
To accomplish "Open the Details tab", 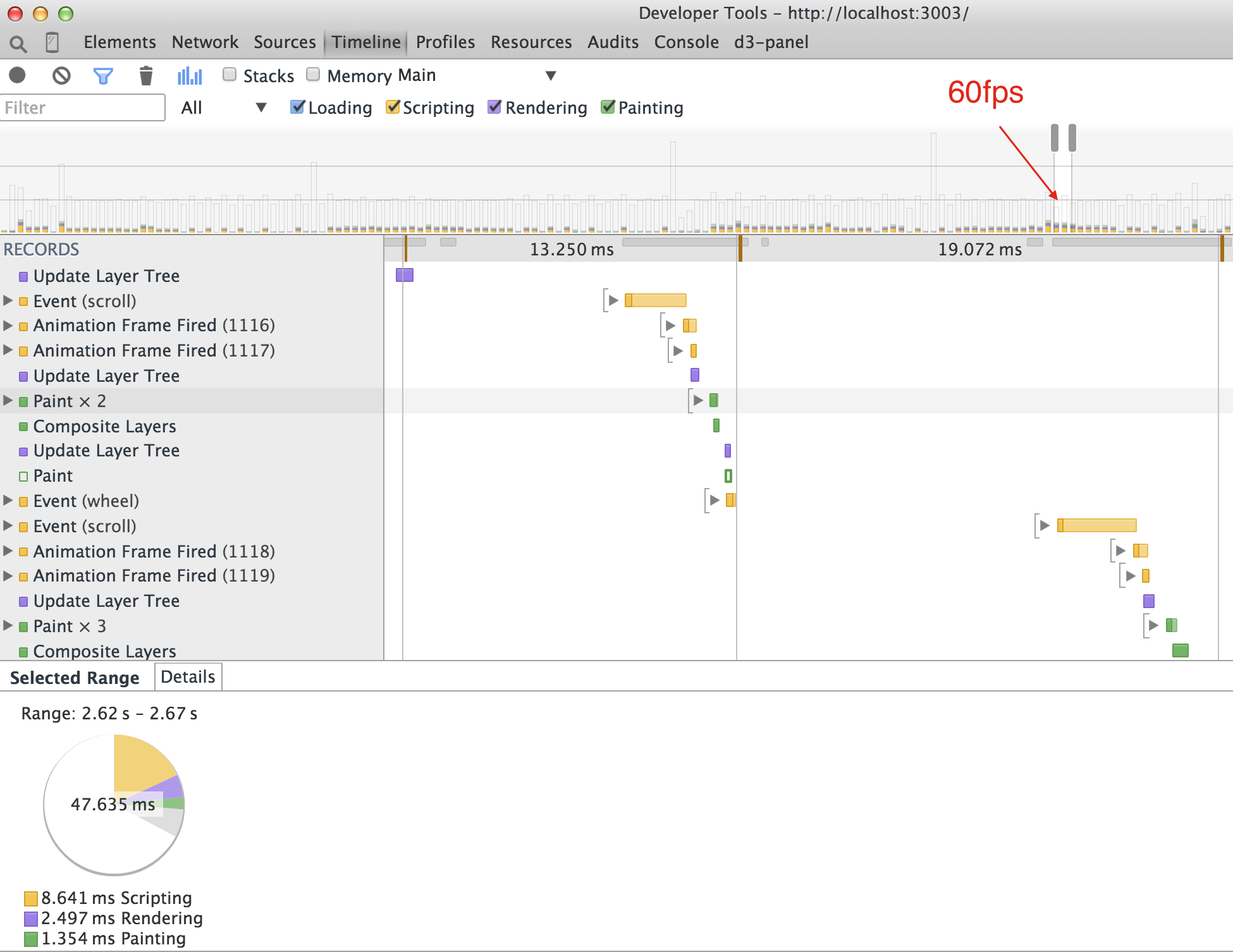I will (x=188, y=677).
